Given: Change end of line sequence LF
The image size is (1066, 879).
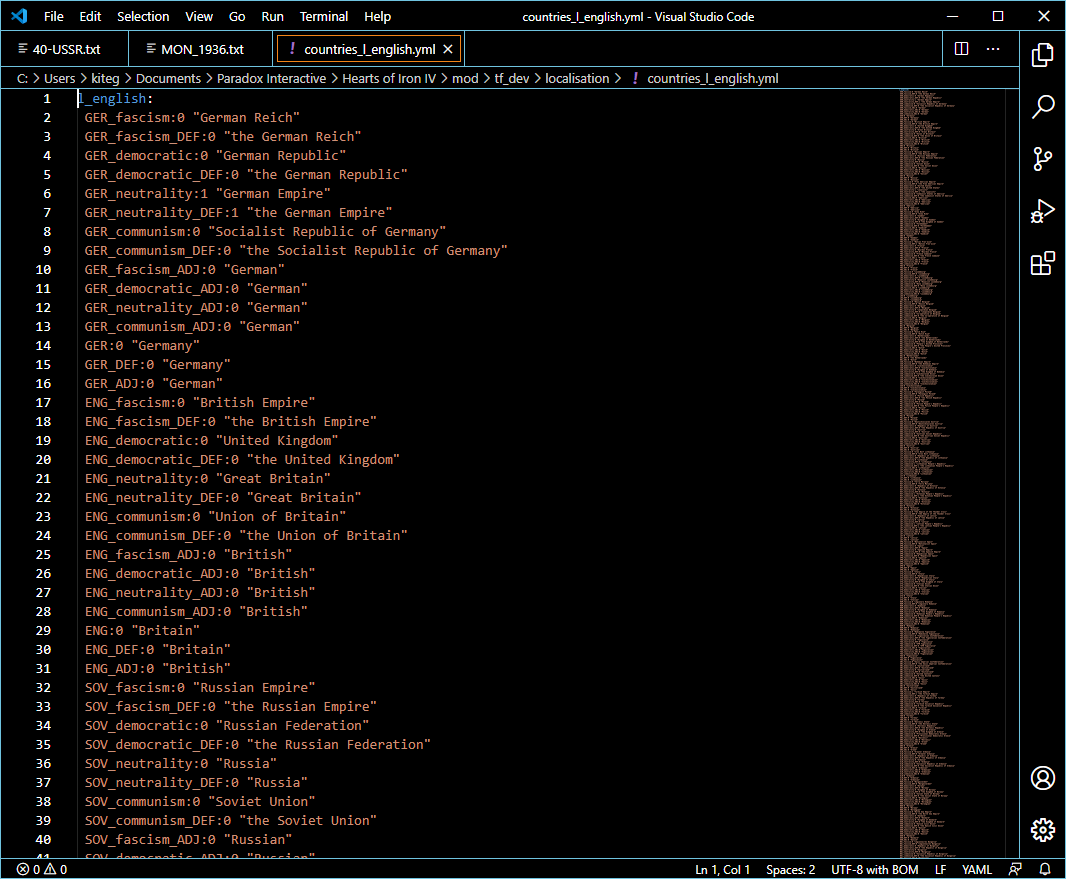Looking at the screenshot, I should point(940,869).
